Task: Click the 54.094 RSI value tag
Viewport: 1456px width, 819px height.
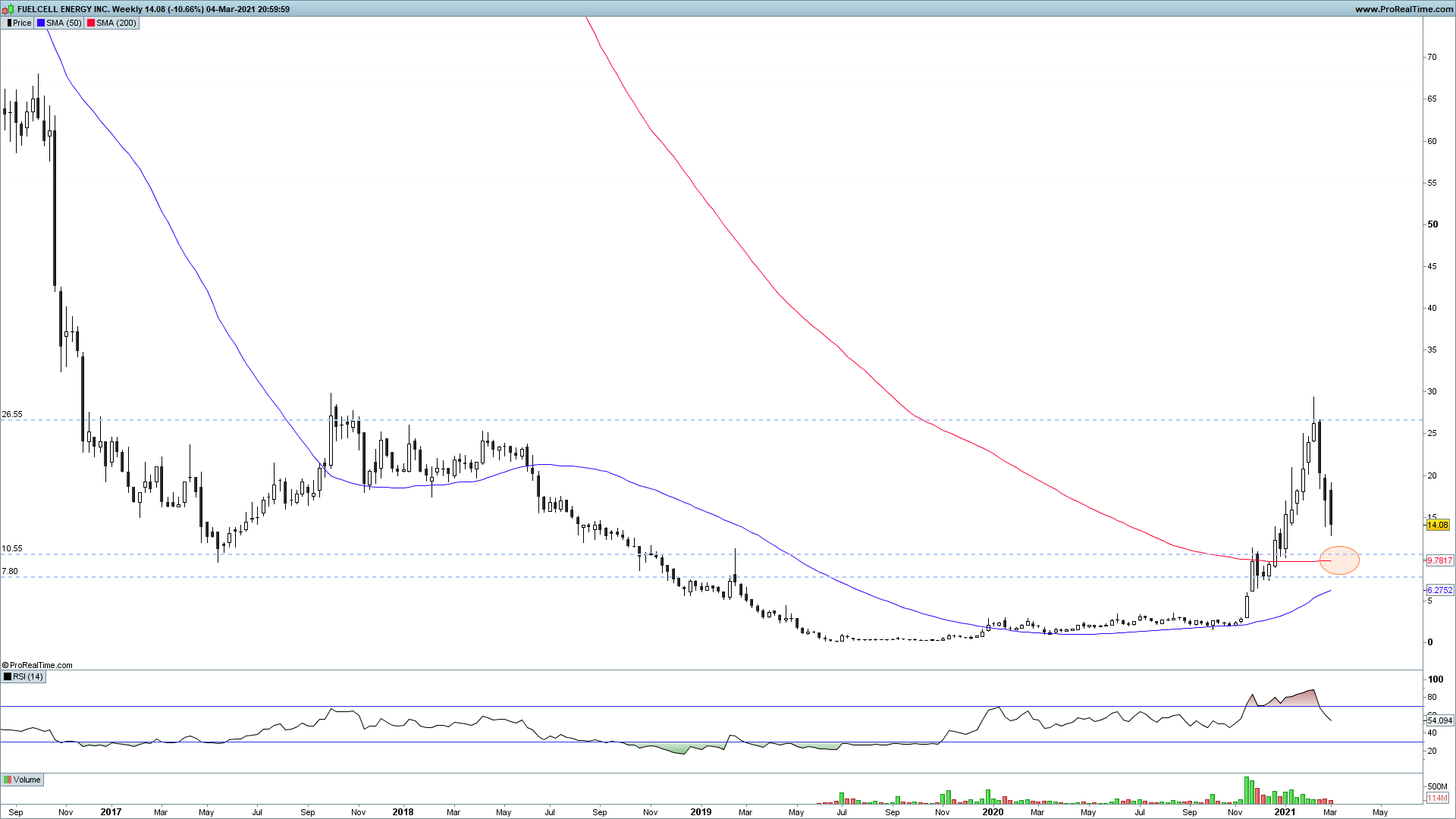Action: (1439, 720)
